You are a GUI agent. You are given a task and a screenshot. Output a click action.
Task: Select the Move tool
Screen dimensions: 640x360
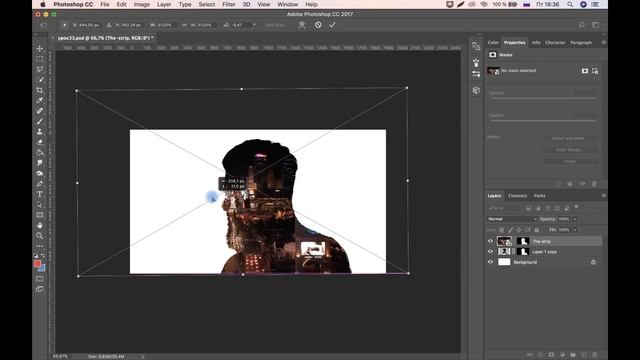click(40, 49)
